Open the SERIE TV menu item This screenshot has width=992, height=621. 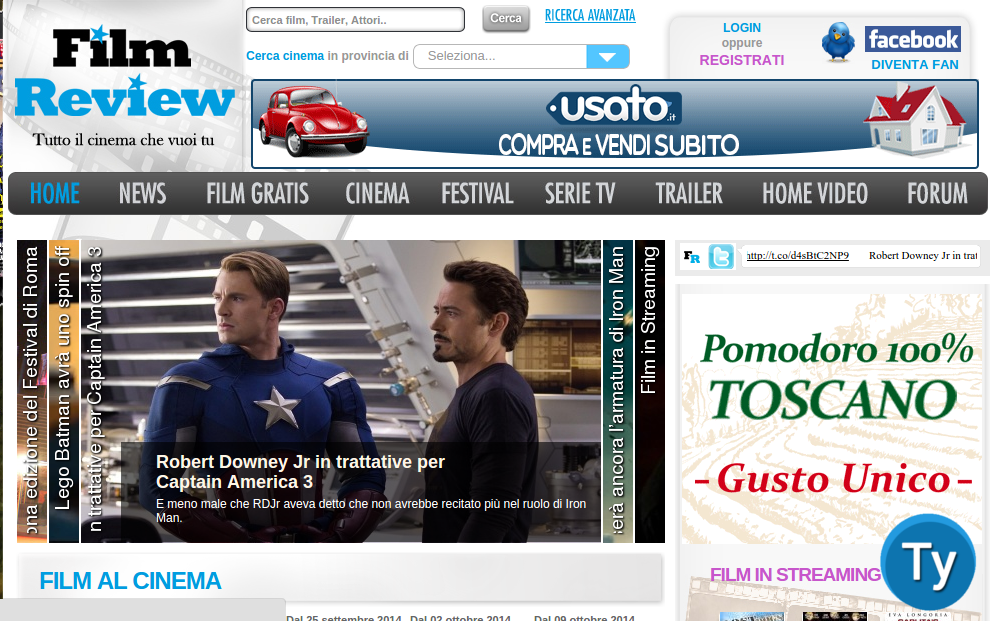pyautogui.click(x=580, y=194)
